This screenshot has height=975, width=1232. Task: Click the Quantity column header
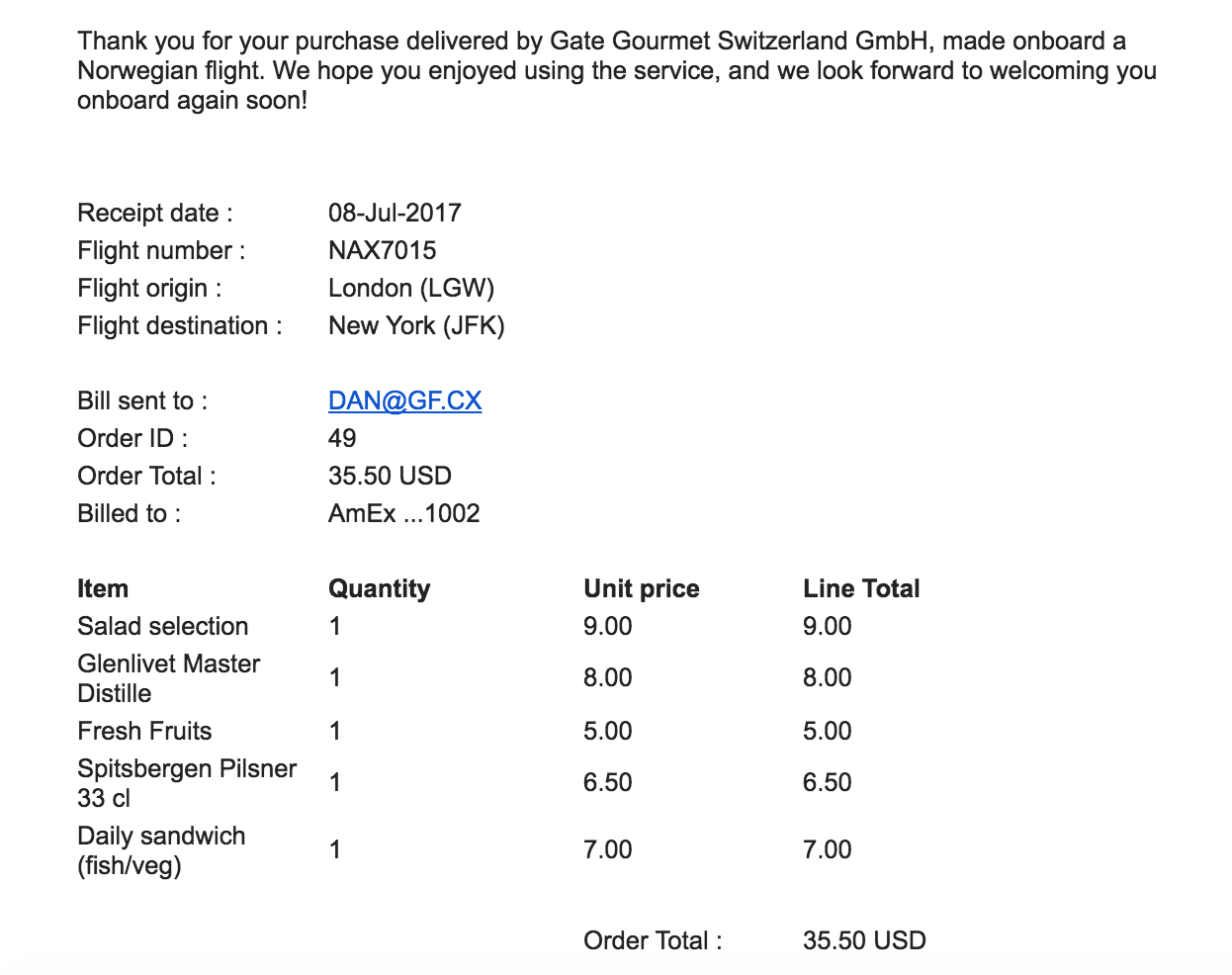pos(379,588)
